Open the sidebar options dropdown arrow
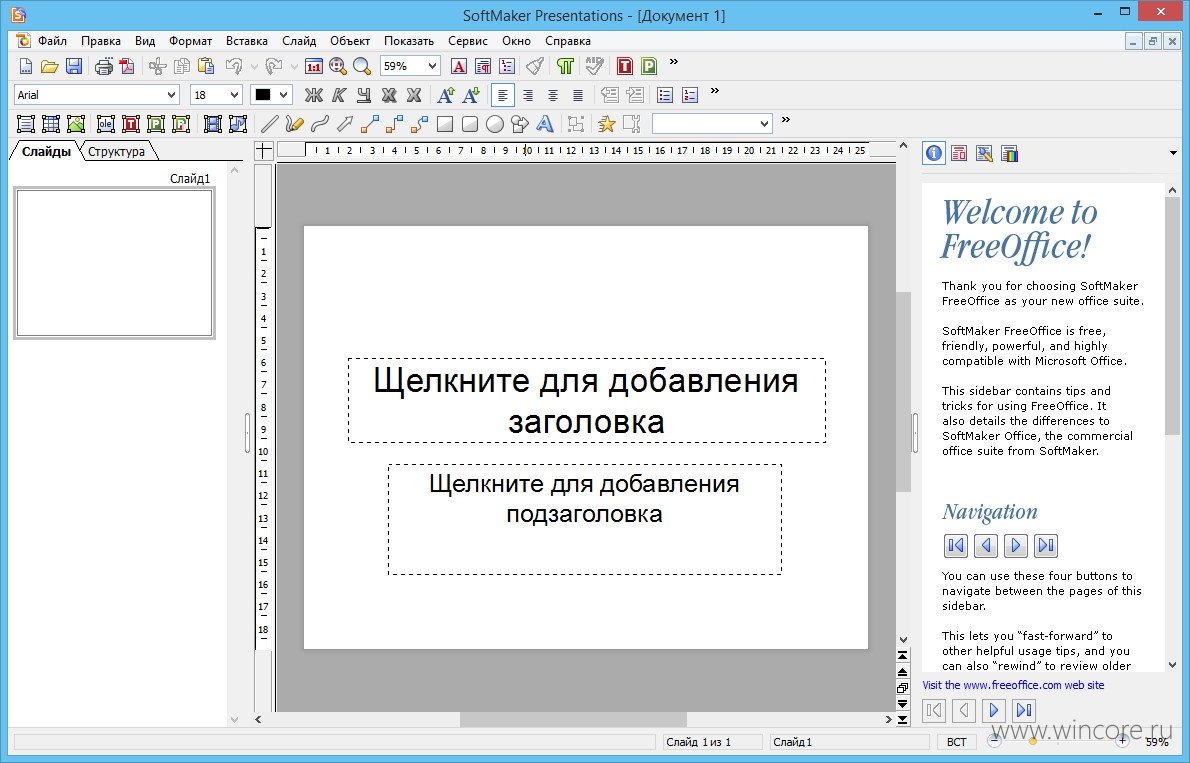Screen dimensions: 1190x763 coord(1173,153)
